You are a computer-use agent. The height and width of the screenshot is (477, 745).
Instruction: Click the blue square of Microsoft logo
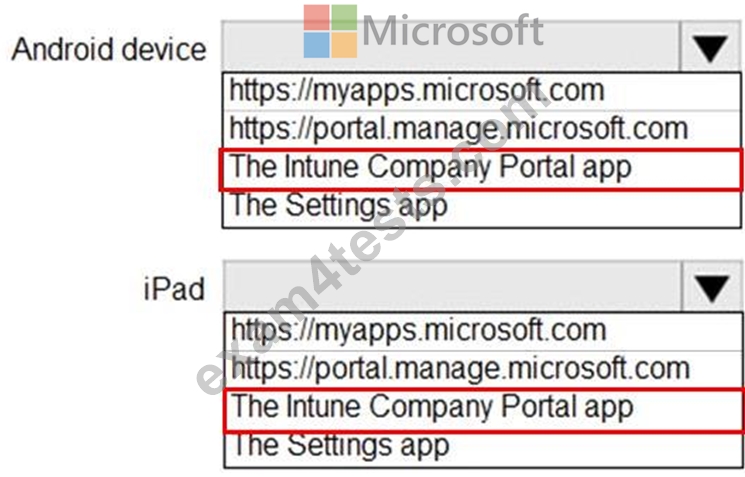click(317, 45)
